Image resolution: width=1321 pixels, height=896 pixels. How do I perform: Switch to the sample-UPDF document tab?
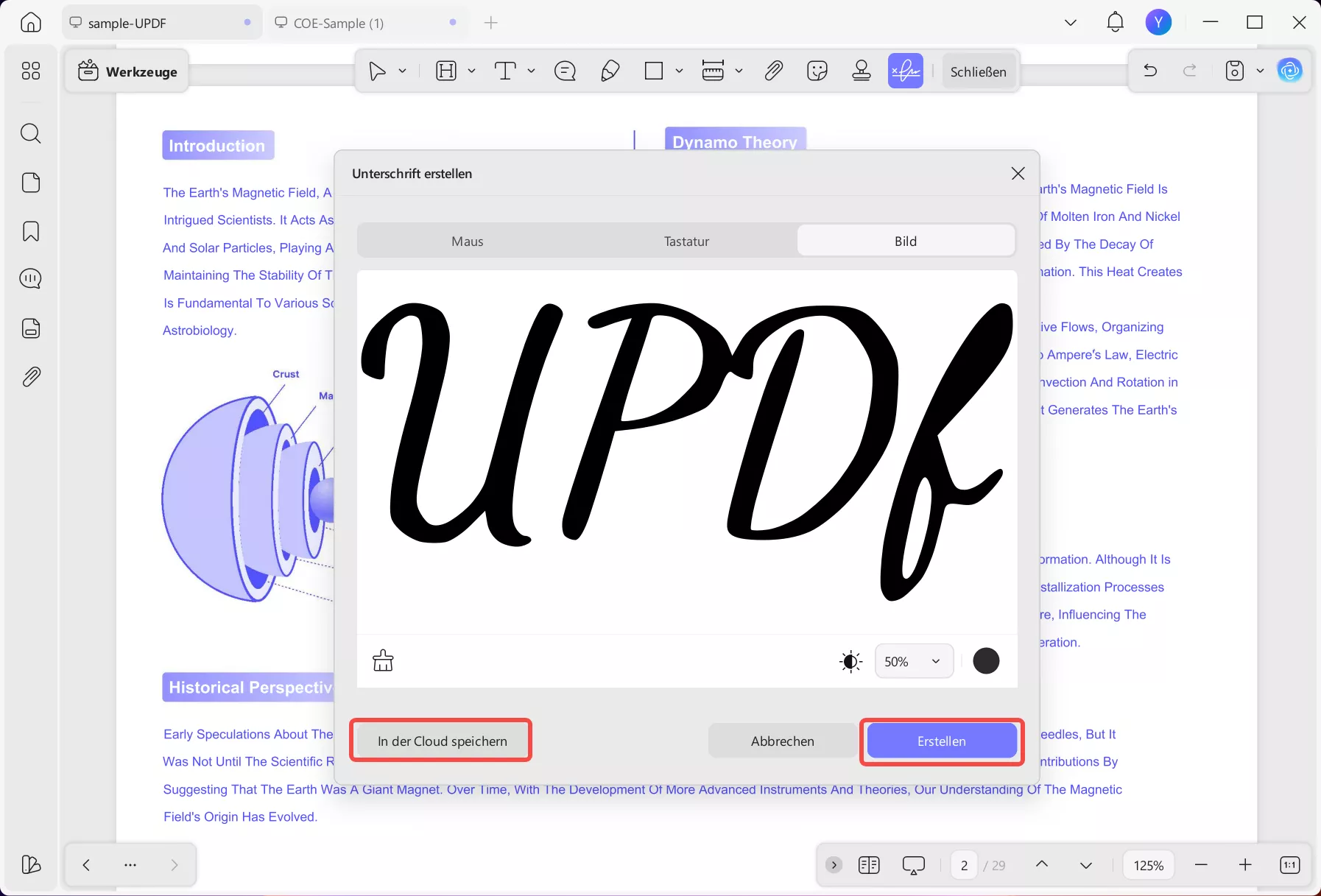pyautogui.click(x=162, y=23)
